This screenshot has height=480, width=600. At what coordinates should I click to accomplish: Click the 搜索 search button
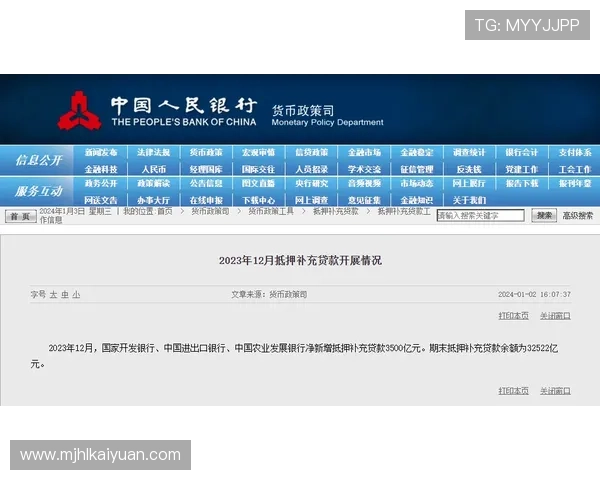click(x=544, y=216)
